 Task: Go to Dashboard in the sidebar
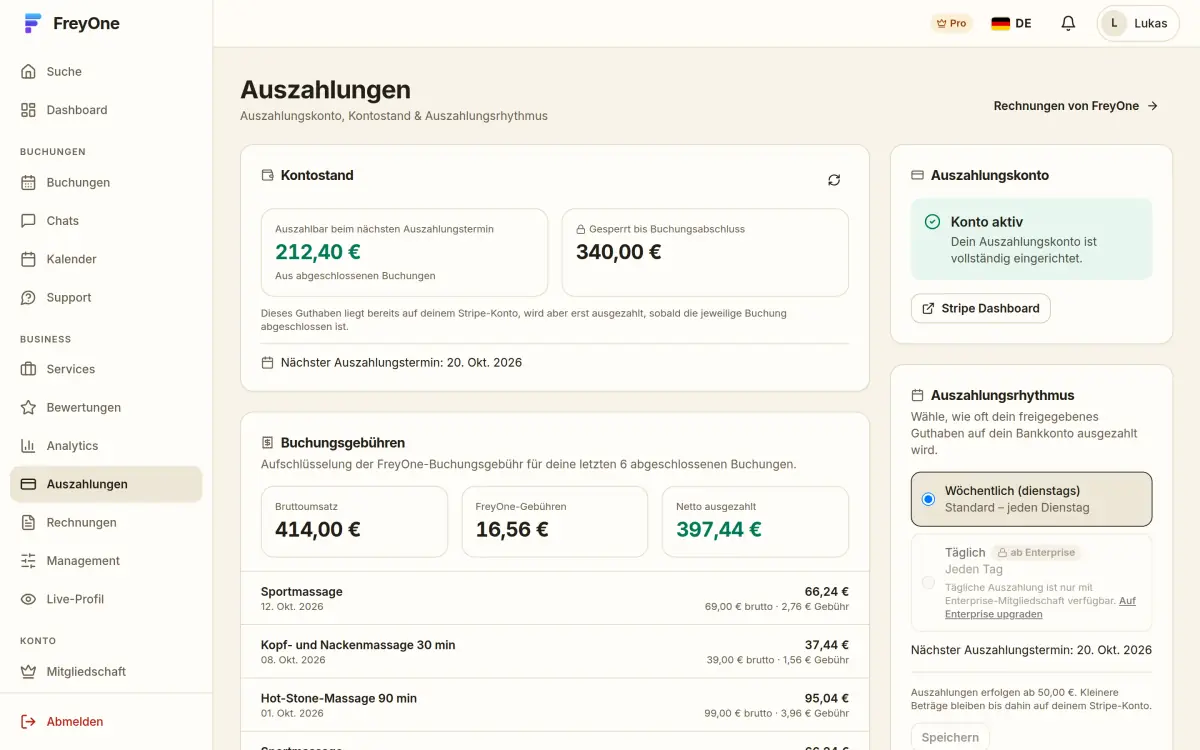pos(106,110)
